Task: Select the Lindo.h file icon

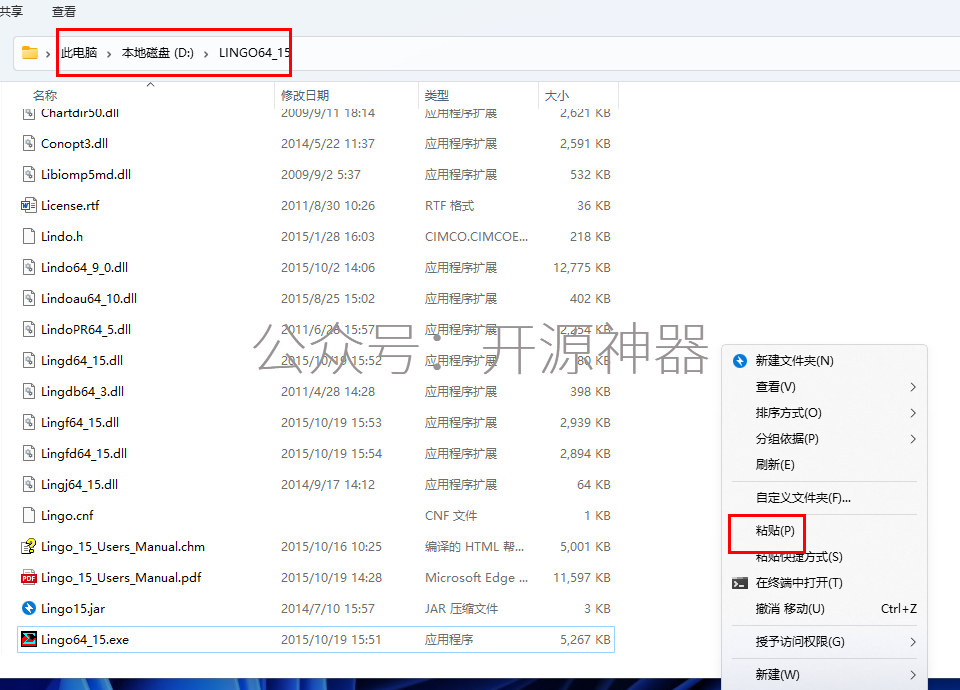Action: click(29, 236)
